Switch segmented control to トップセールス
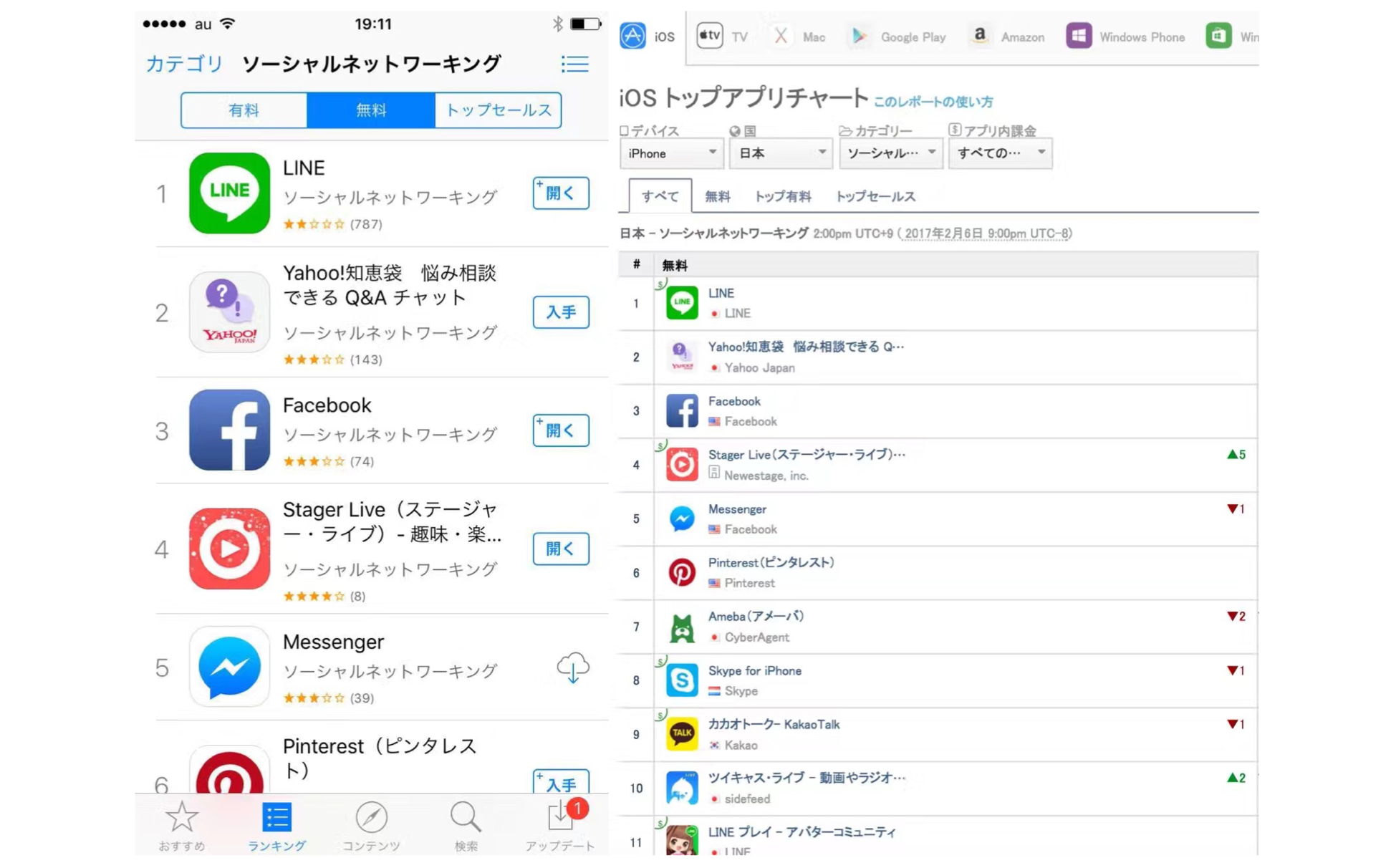The height and width of the screenshot is (868, 1391). pyautogui.click(x=498, y=110)
